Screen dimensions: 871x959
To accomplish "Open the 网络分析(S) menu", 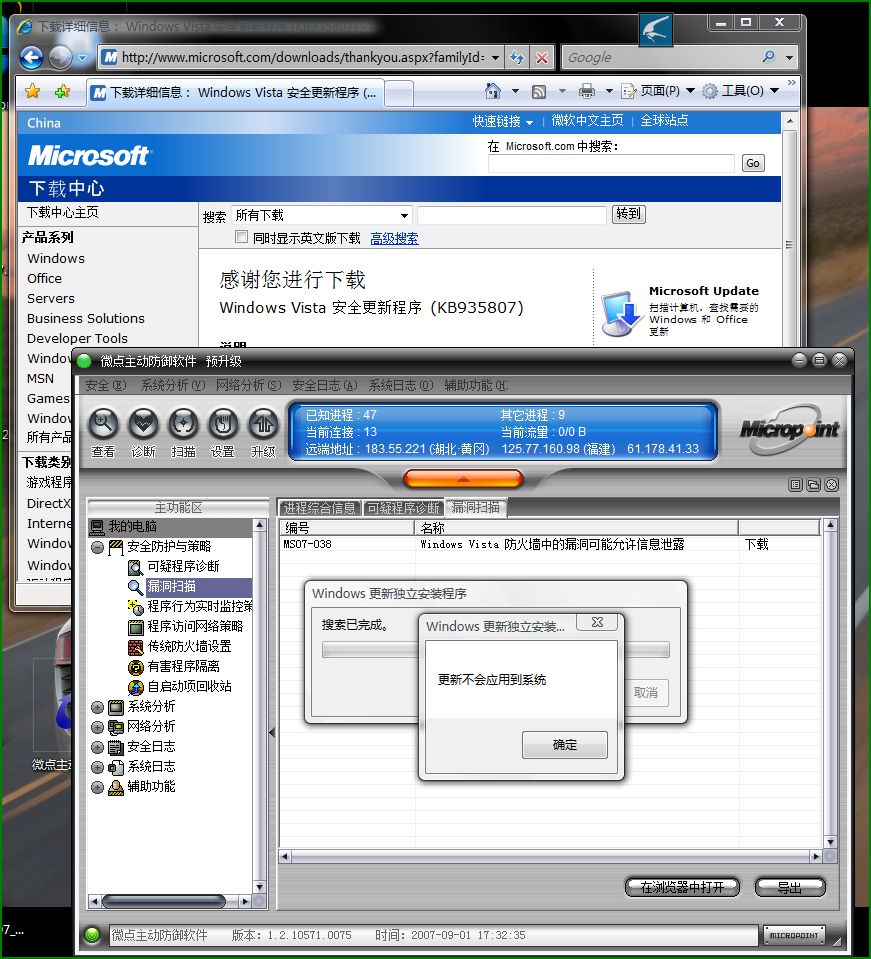I will (248, 385).
